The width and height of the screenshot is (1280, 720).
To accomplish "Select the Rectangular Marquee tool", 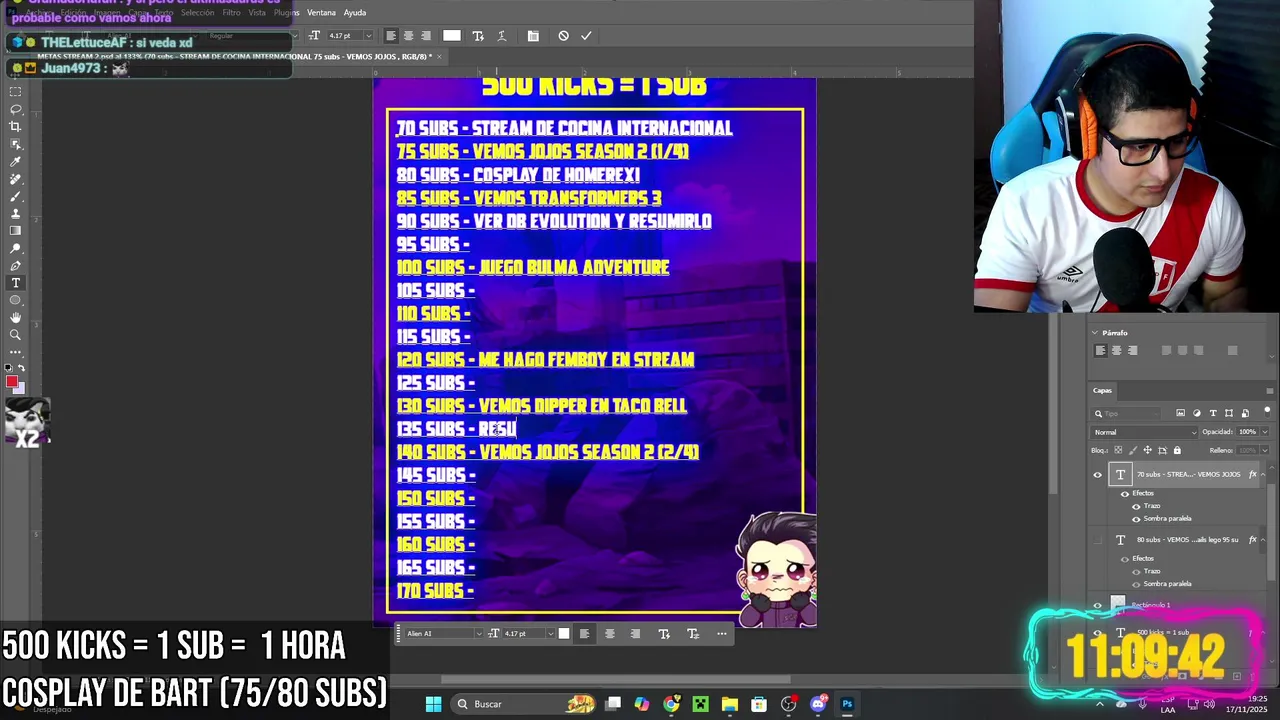I will click(x=15, y=92).
